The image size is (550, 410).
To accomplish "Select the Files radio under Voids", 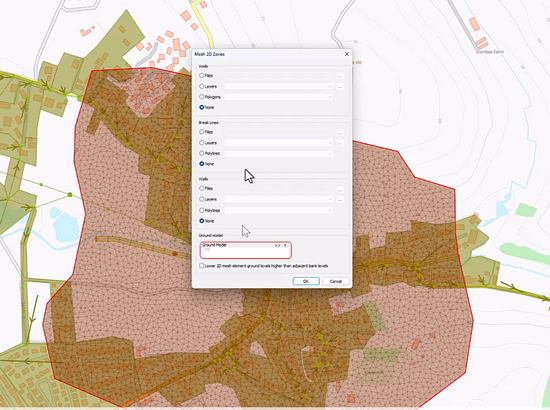I will tap(202, 75).
